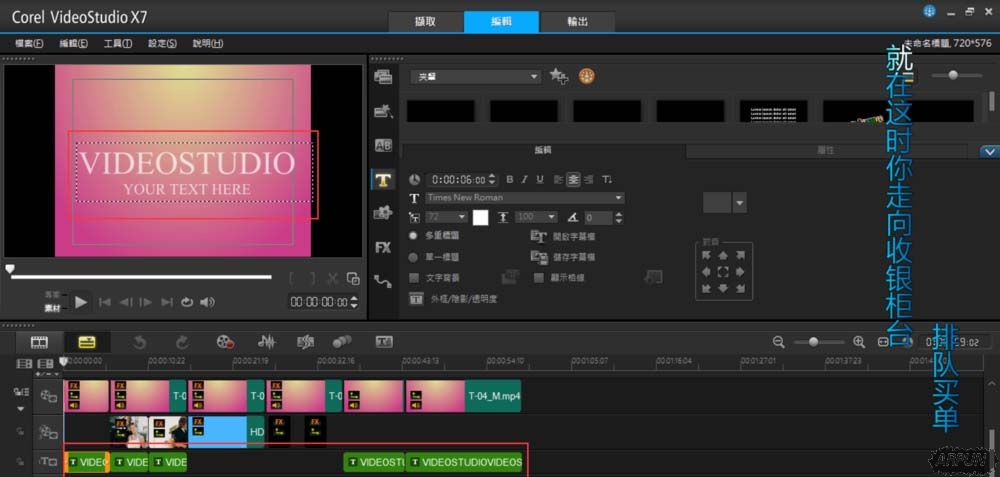
Task: Open the Transition library icon
Action: [x=383, y=146]
